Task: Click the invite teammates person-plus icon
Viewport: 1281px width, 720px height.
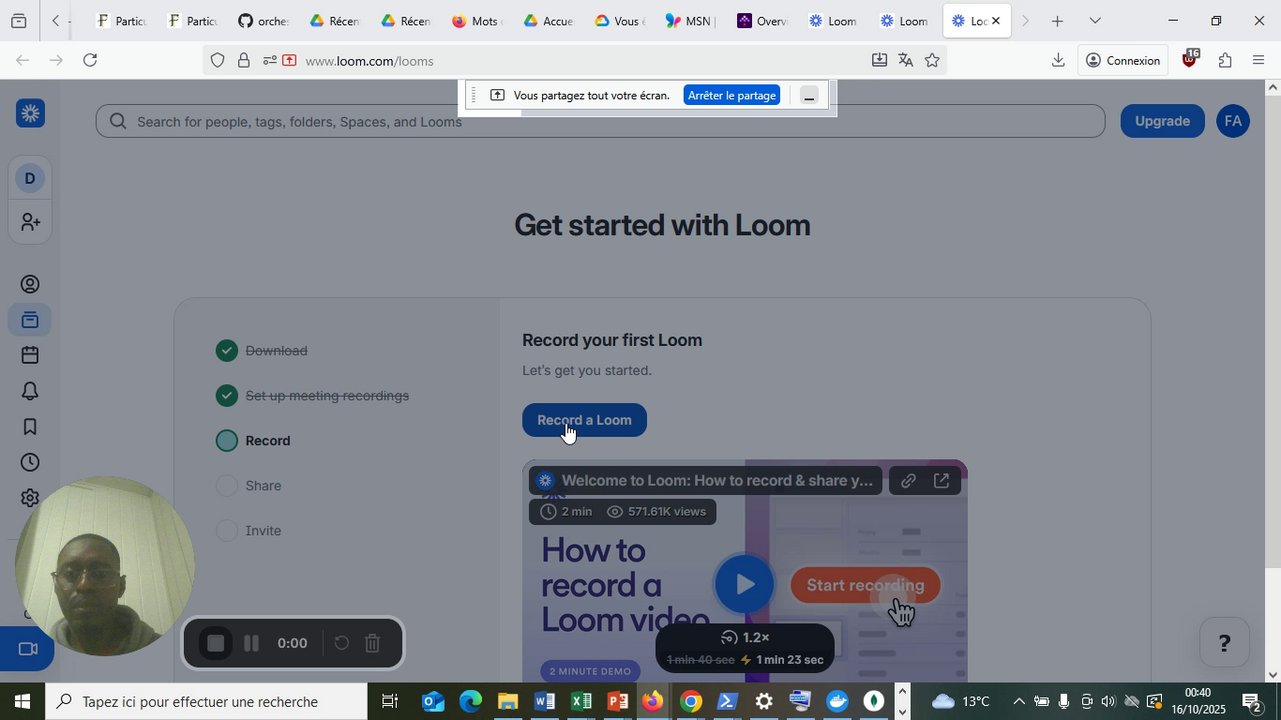Action: coord(30,222)
